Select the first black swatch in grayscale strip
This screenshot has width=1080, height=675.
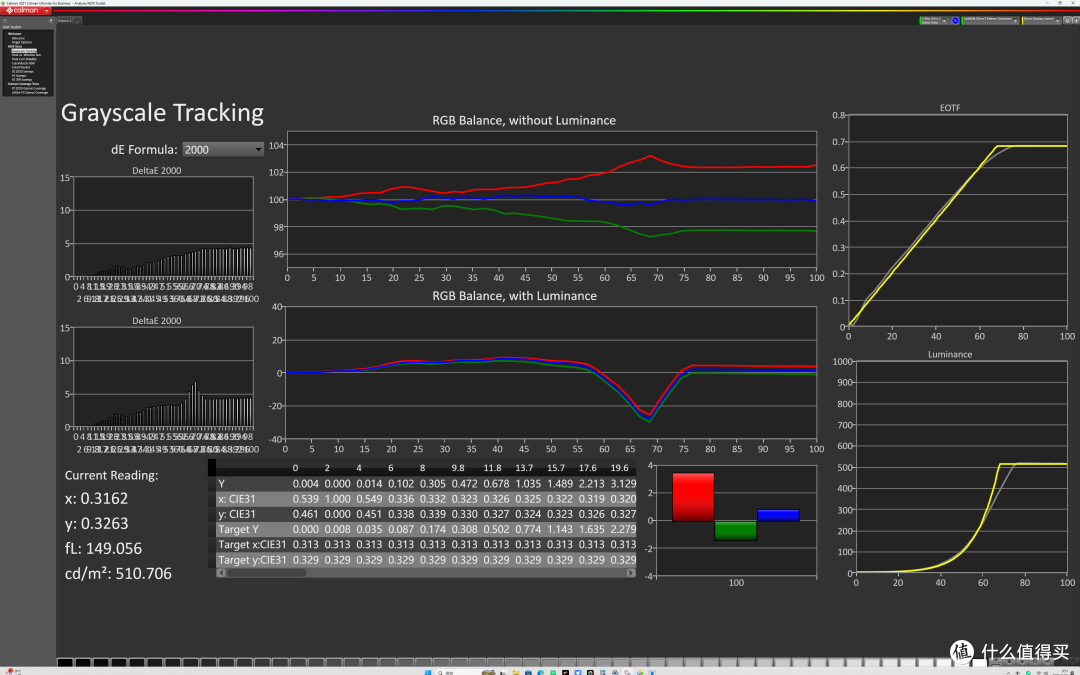point(65,663)
